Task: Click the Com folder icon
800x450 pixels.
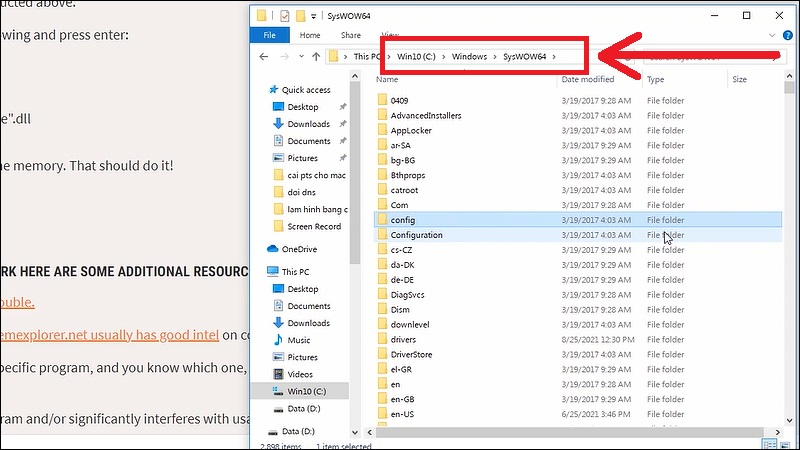Action: tap(382, 205)
